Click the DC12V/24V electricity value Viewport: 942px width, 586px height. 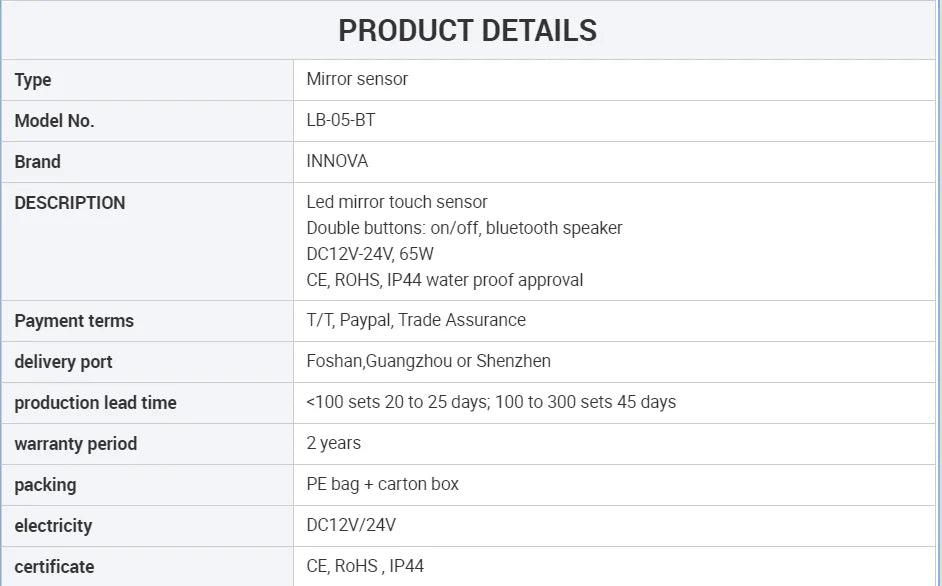tap(351, 525)
